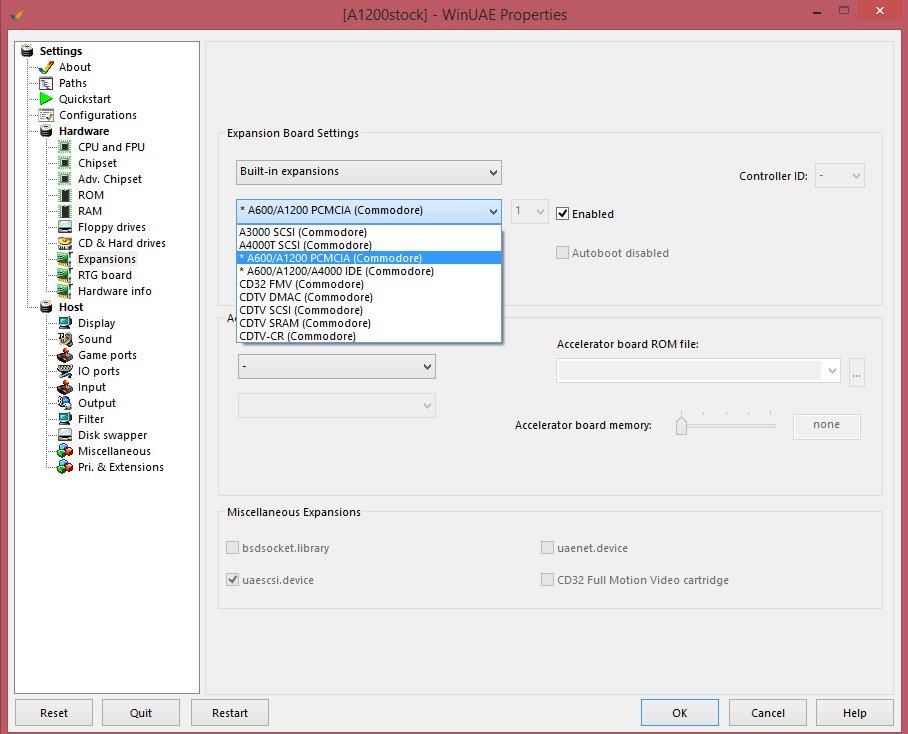
Task: Select the Settings root tree item
Action: pos(60,51)
